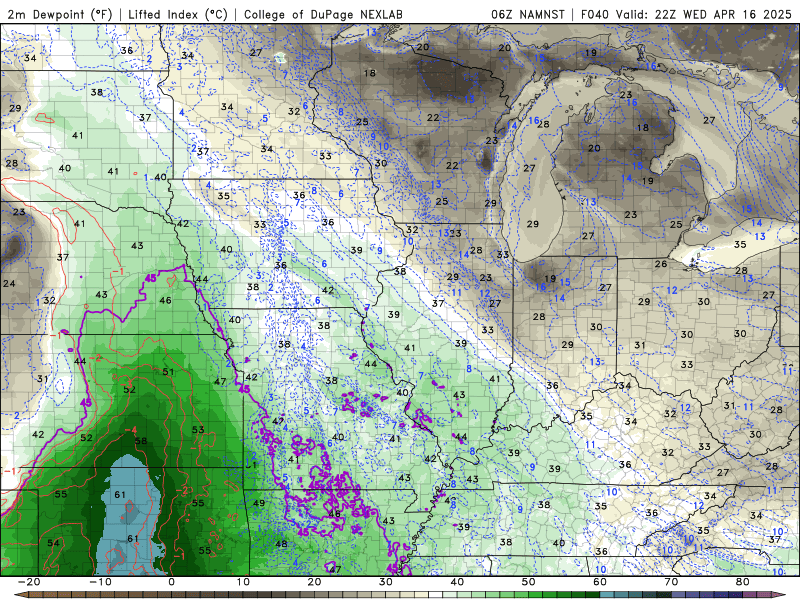Screen dimensions: 800x600
Task: Click the dewpoint color bar legend
Action: pyautogui.click(x=400, y=595)
